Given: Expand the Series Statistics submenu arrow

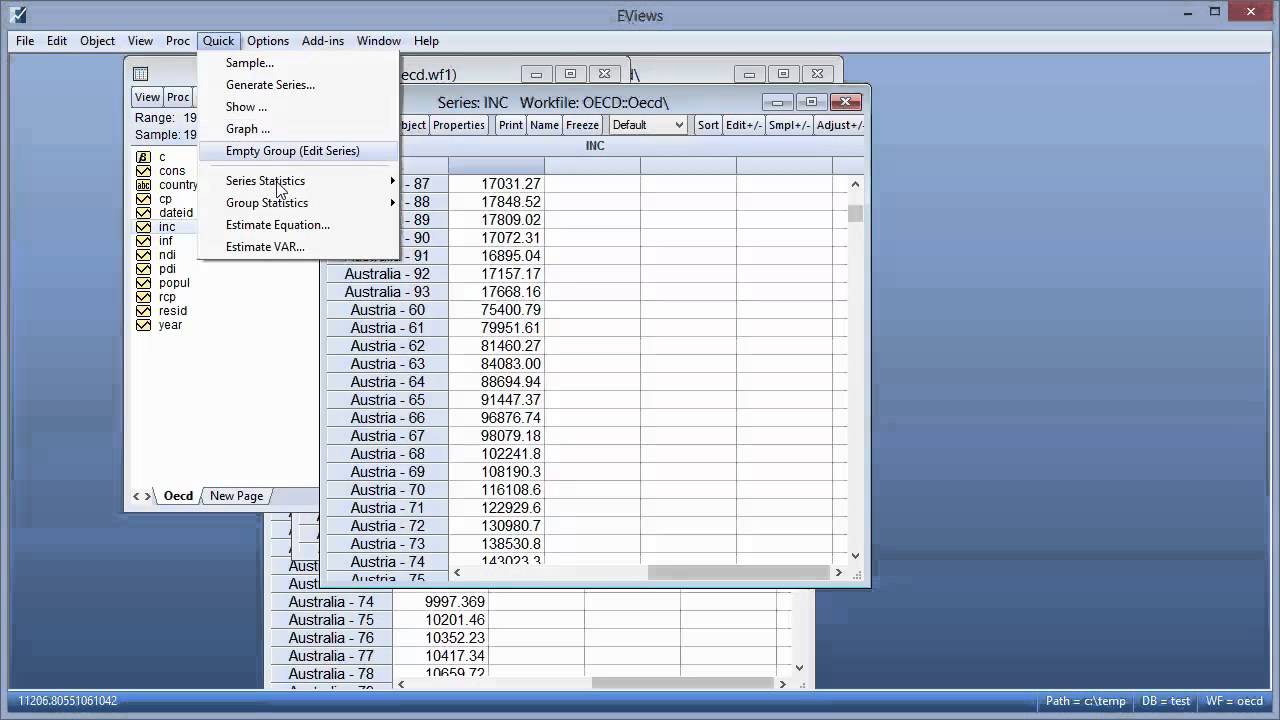Looking at the screenshot, I should point(393,181).
